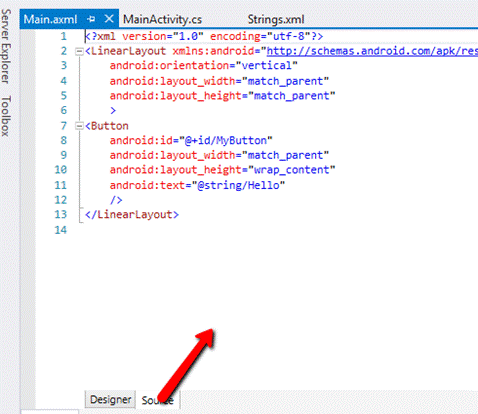Follow the schemas.android.com namespace link
Image resolution: width=478 pixels, height=414 pixels.
(x=372, y=51)
